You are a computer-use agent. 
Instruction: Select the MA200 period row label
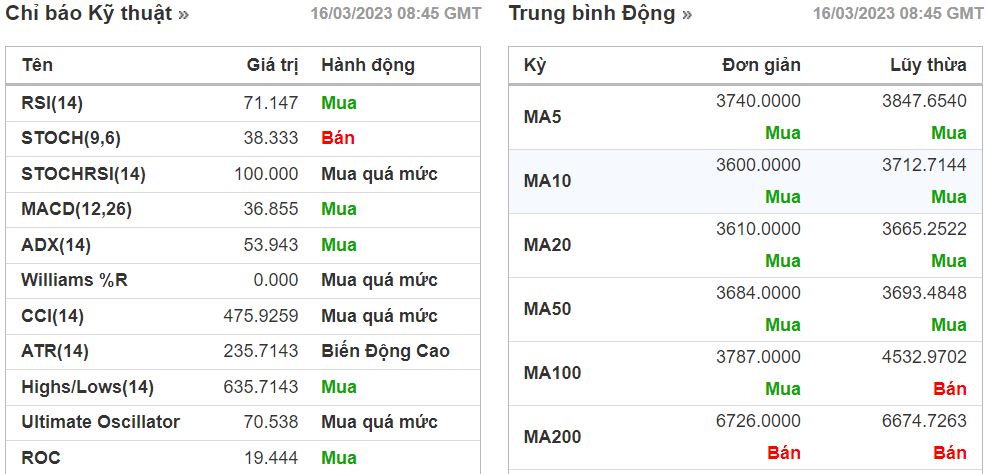click(552, 437)
